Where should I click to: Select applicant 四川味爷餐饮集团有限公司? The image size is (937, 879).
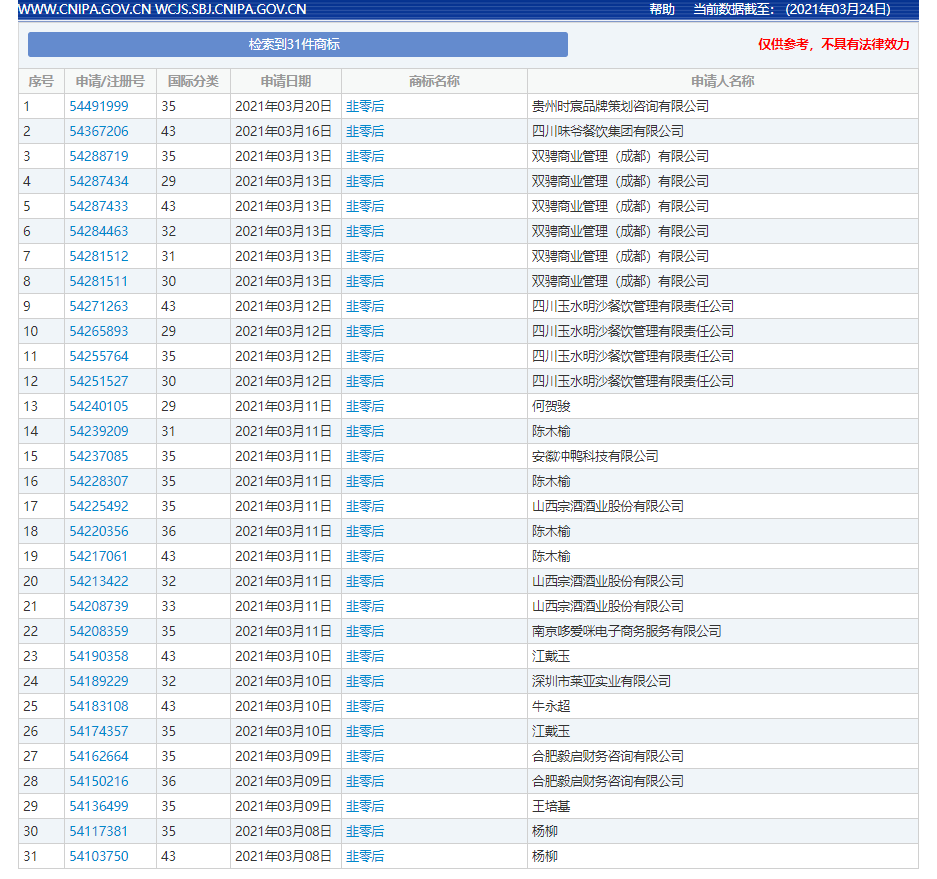click(608, 131)
